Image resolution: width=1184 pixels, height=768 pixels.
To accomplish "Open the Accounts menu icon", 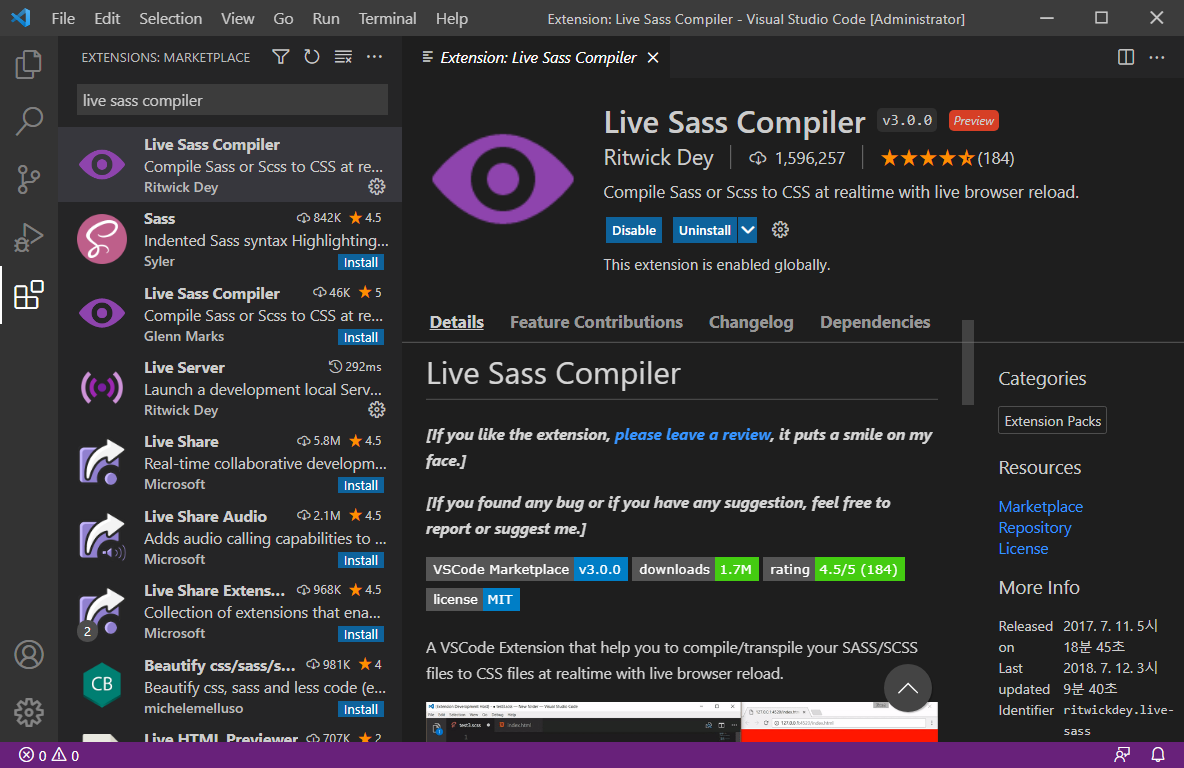I will coord(29,655).
